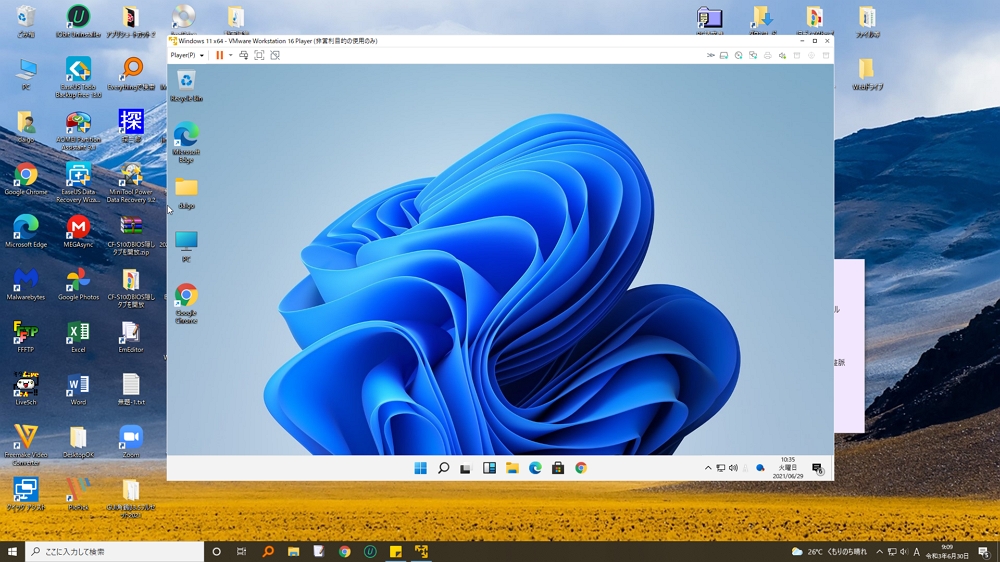The width and height of the screenshot is (1000, 562).
Task: Enter full screen mode in VMware Player
Action: [x=259, y=55]
